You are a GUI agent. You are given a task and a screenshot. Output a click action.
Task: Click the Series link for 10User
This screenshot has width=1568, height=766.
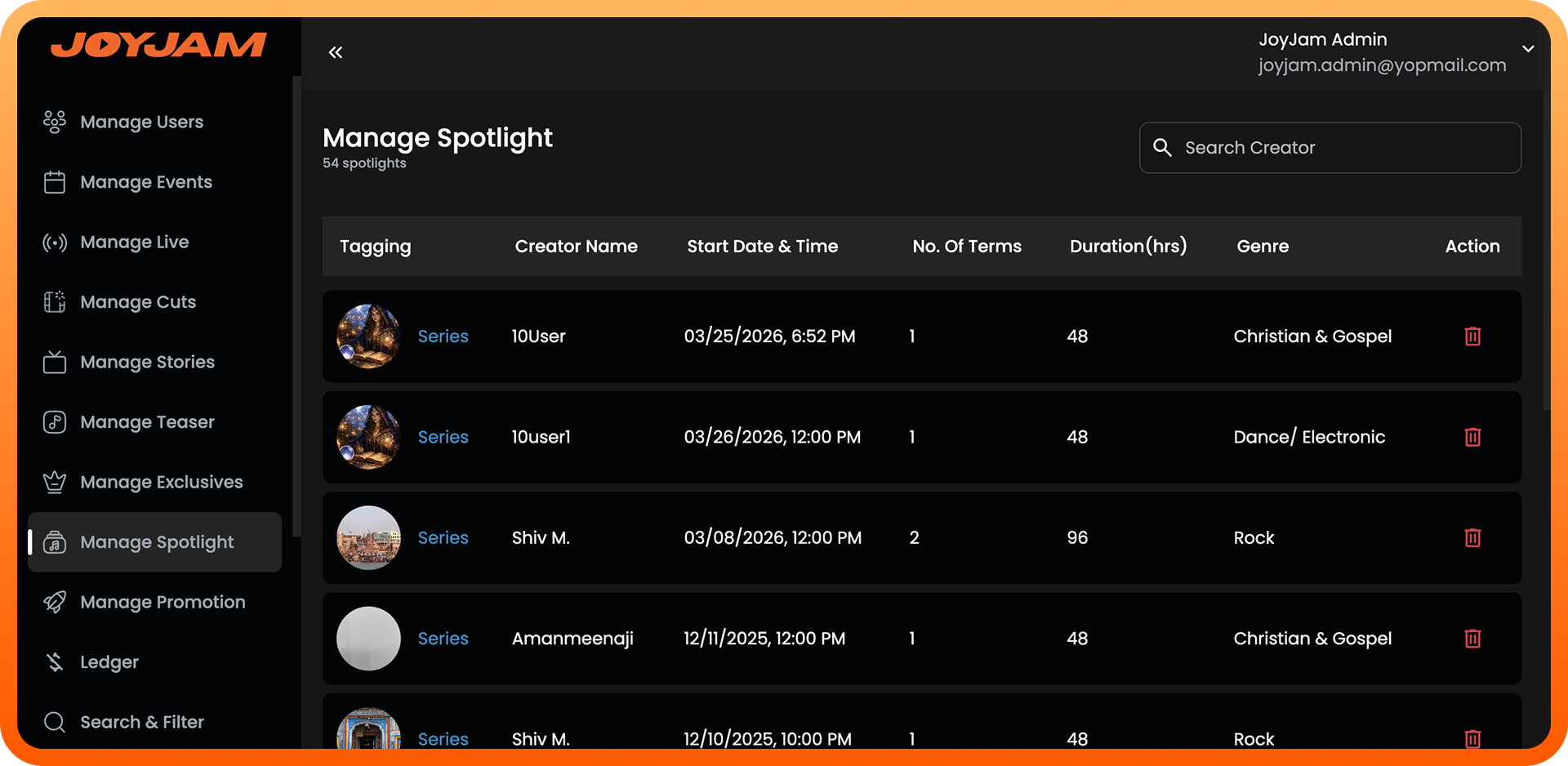pyautogui.click(x=443, y=336)
